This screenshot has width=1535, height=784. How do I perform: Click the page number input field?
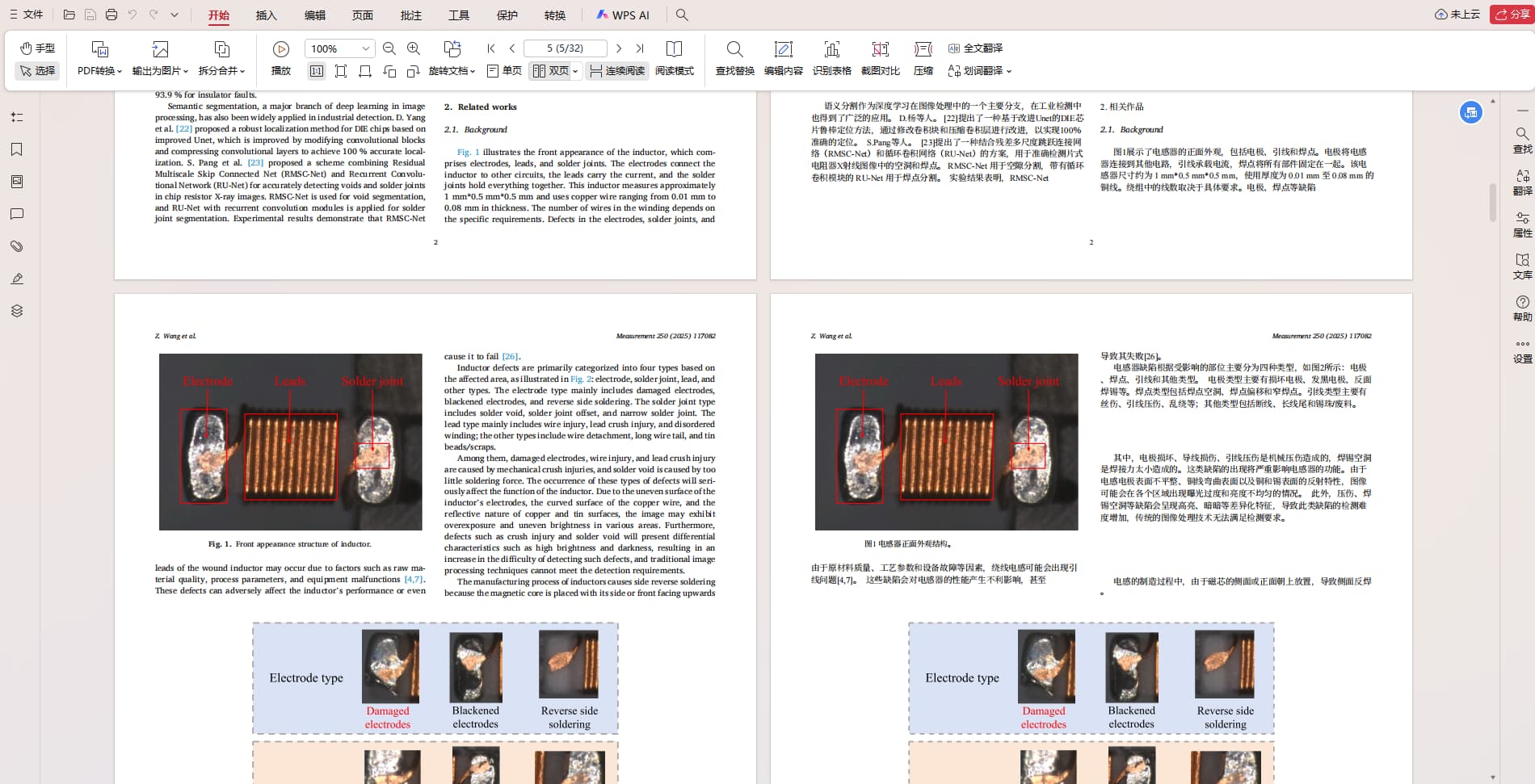tap(565, 48)
